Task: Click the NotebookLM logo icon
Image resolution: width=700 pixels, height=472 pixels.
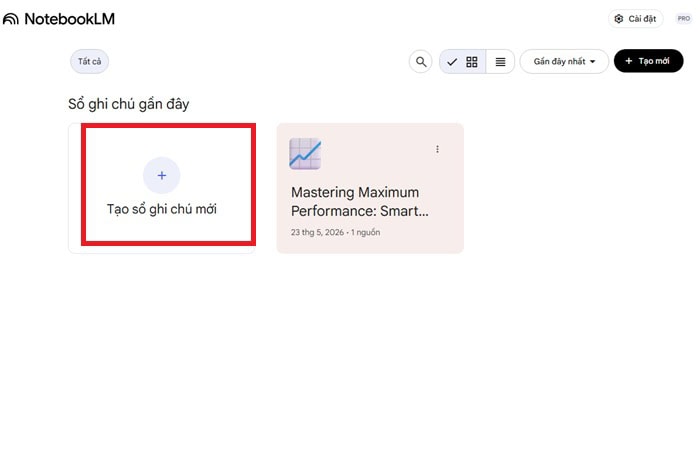Action: click(11, 19)
